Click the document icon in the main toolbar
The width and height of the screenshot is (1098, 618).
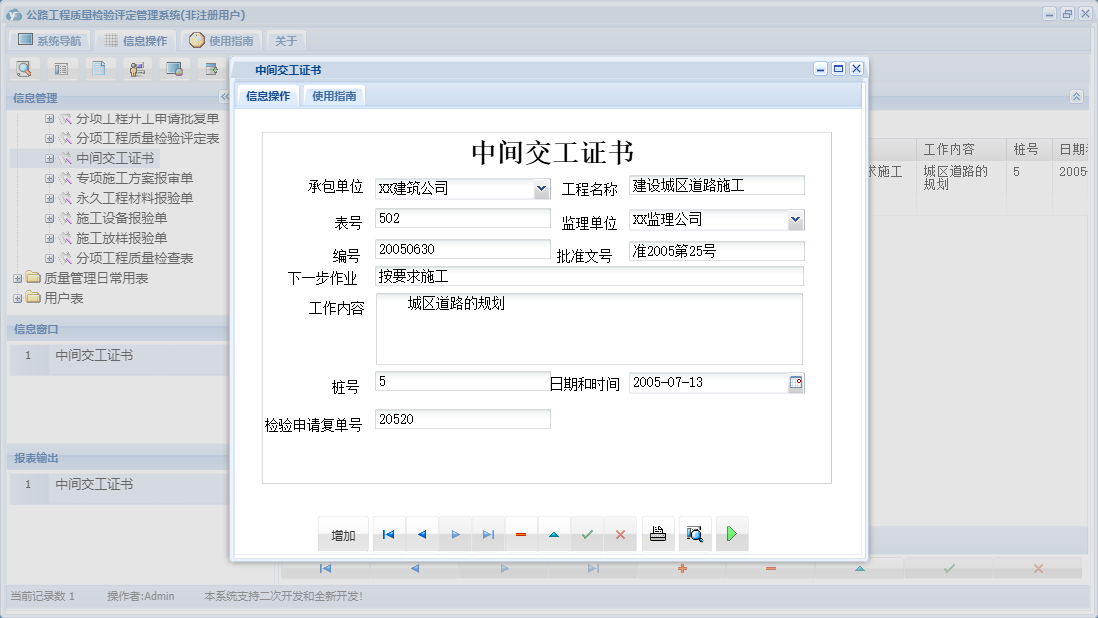99,68
